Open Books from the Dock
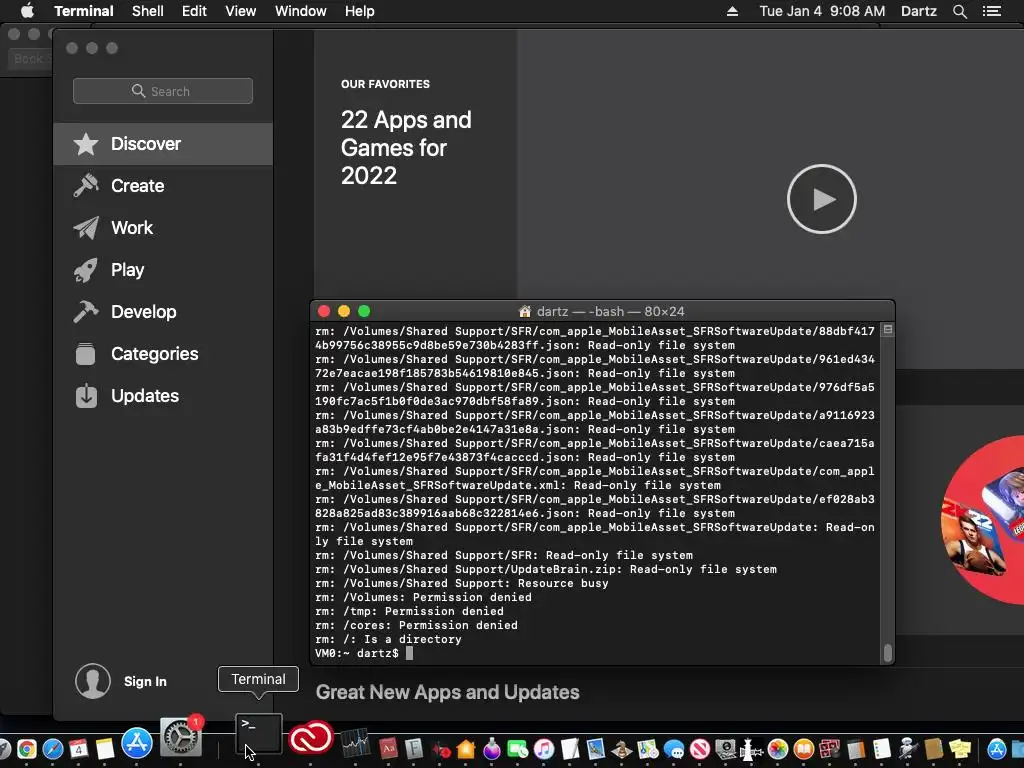Viewport: 1024px width, 768px height. [804, 748]
